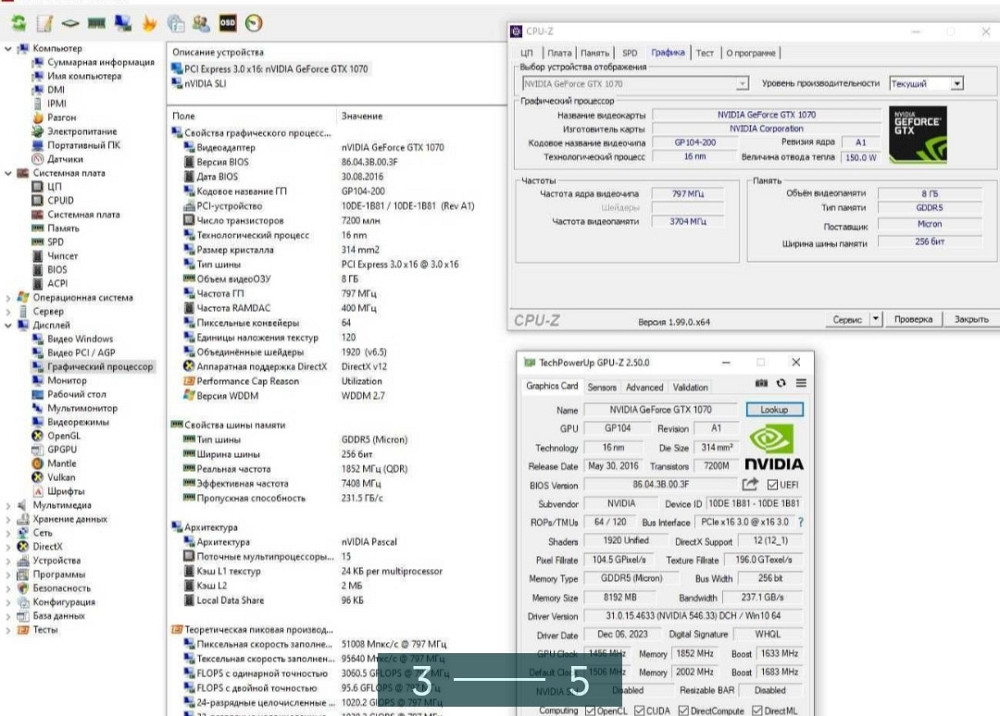Click the bus interface question mark icon

click(x=800, y=522)
